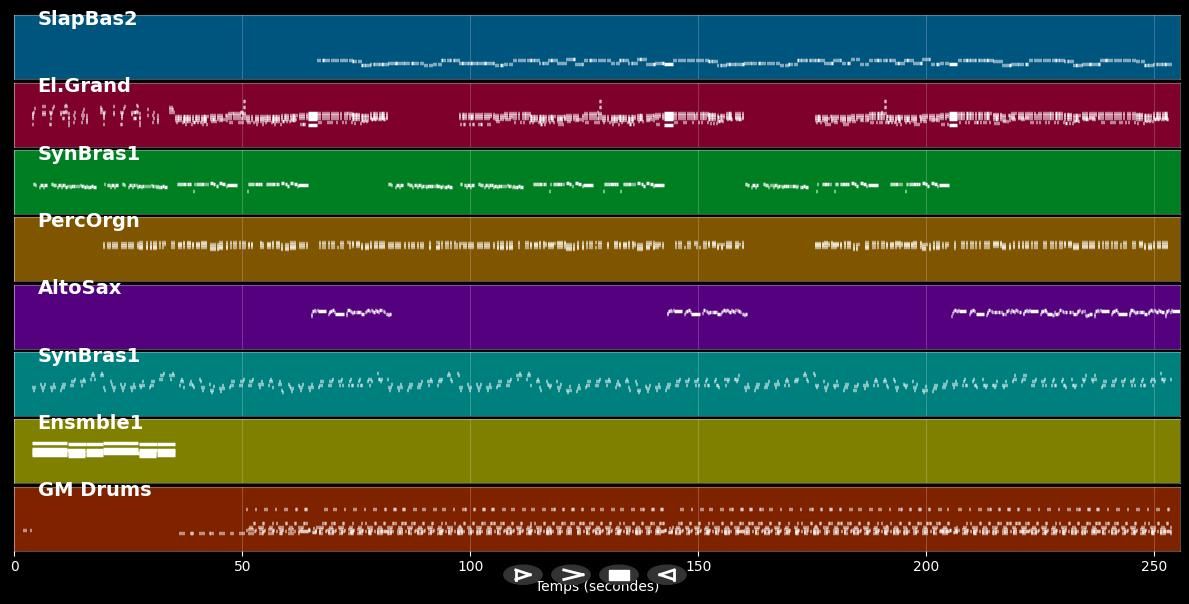Click the green SynBras1 track label

click(89, 154)
